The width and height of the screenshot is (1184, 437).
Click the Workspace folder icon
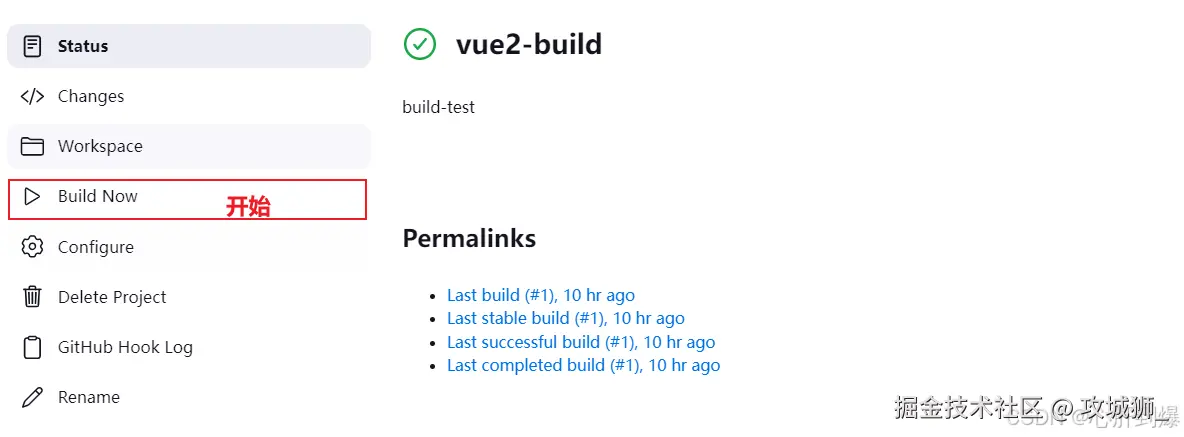33,146
